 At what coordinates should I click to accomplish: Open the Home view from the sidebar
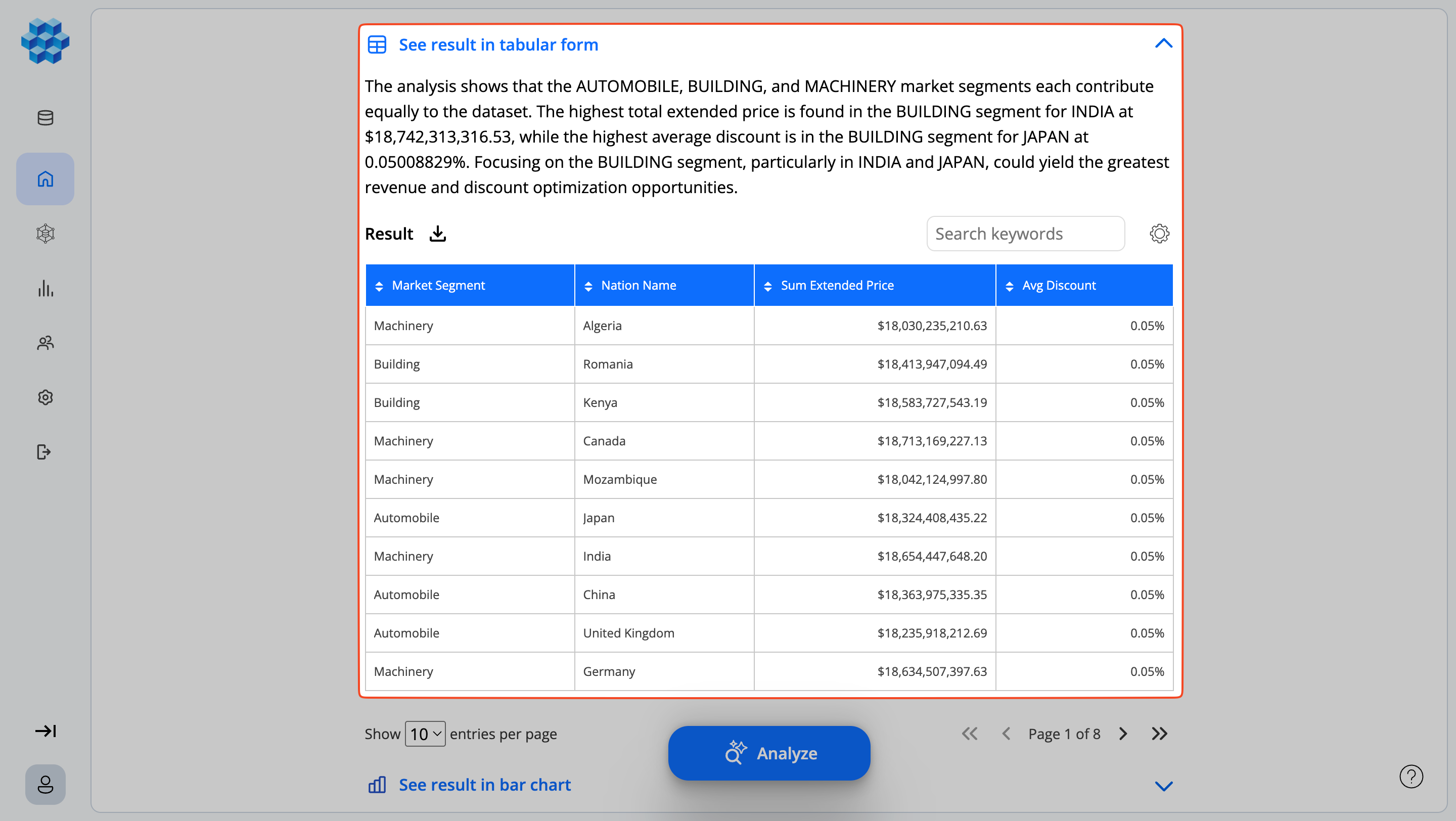44,178
